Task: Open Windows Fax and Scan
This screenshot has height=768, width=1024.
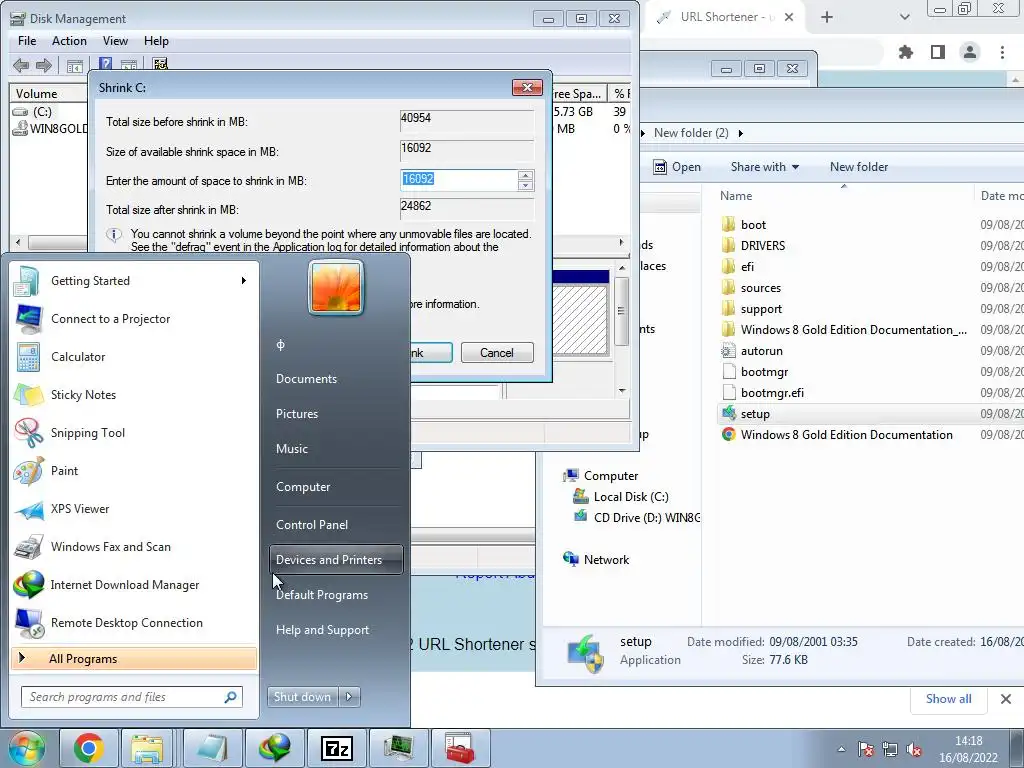Action: pos(111,547)
